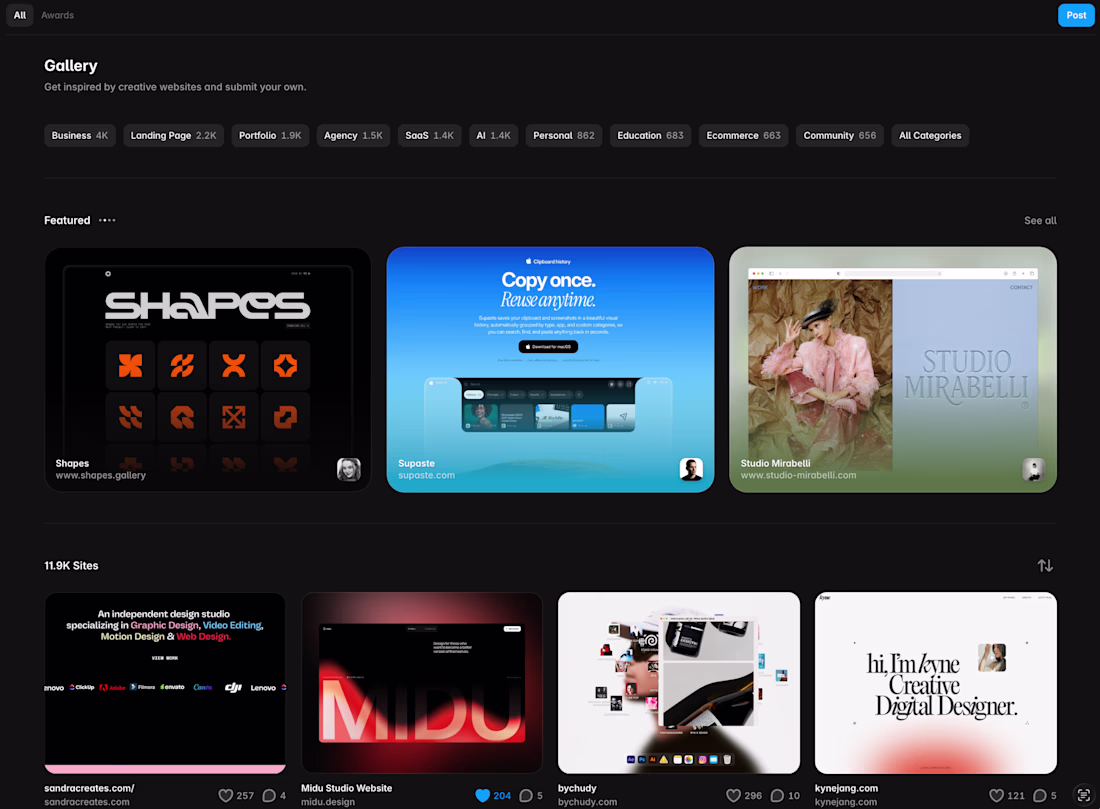The height and width of the screenshot is (809, 1100).
Task: Open comments for Midu Studio Website
Action: click(x=525, y=795)
